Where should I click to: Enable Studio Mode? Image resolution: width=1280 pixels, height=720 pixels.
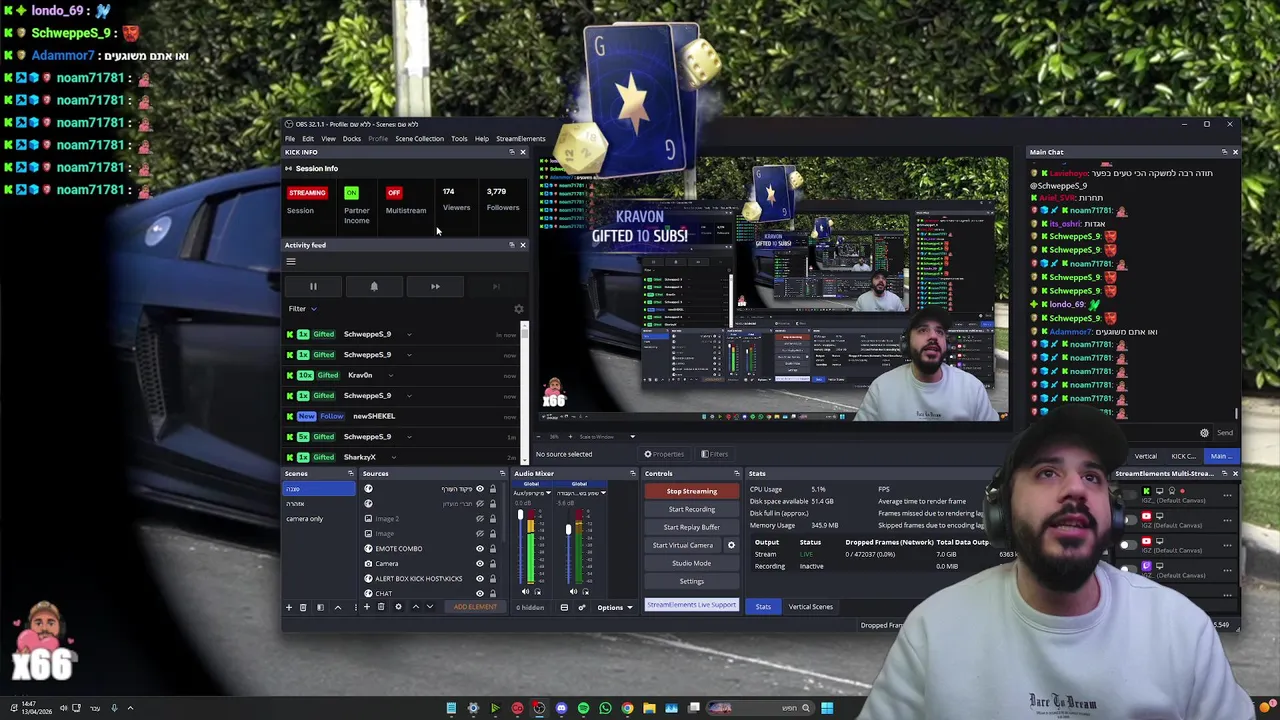692,563
